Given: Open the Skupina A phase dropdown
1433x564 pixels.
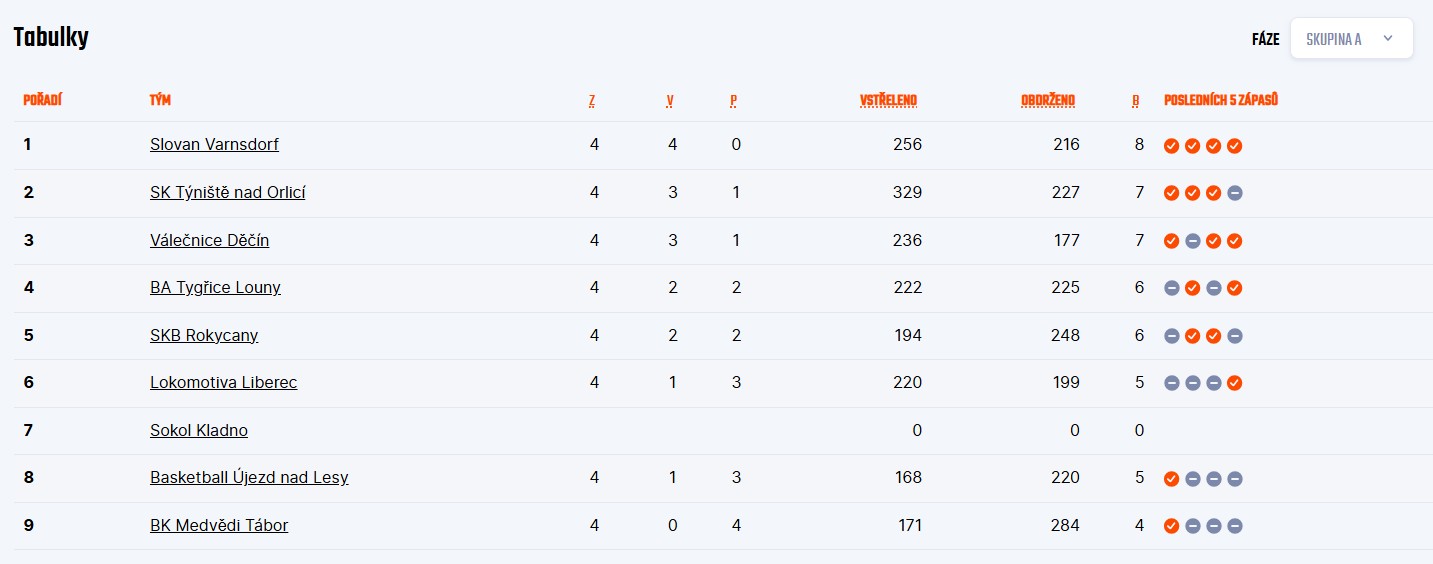Looking at the screenshot, I should (x=1350, y=39).
